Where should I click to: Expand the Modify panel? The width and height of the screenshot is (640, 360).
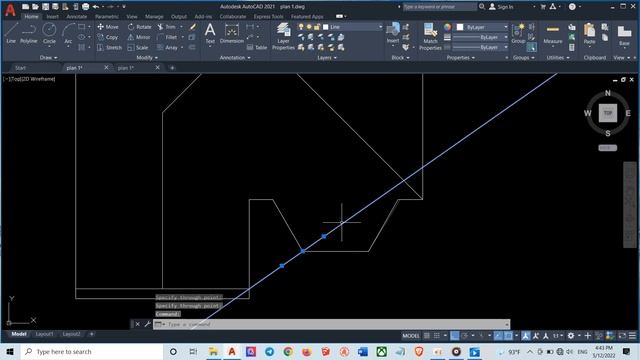click(147, 58)
